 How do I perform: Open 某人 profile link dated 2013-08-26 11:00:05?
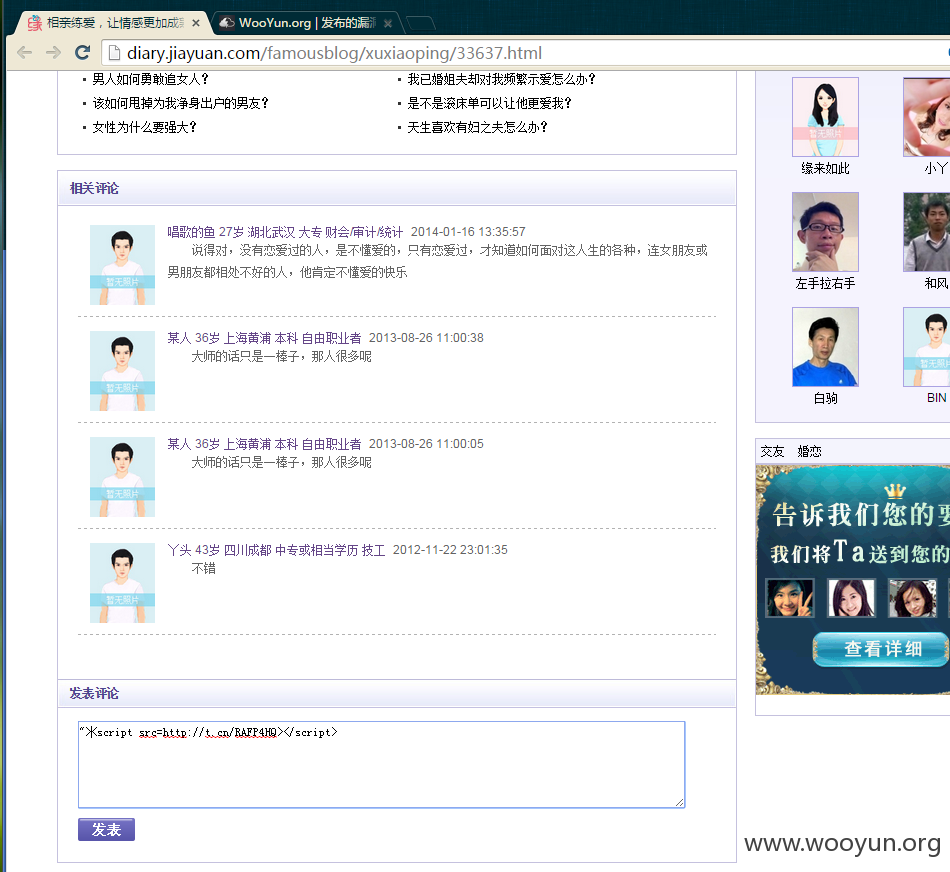[264, 444]
